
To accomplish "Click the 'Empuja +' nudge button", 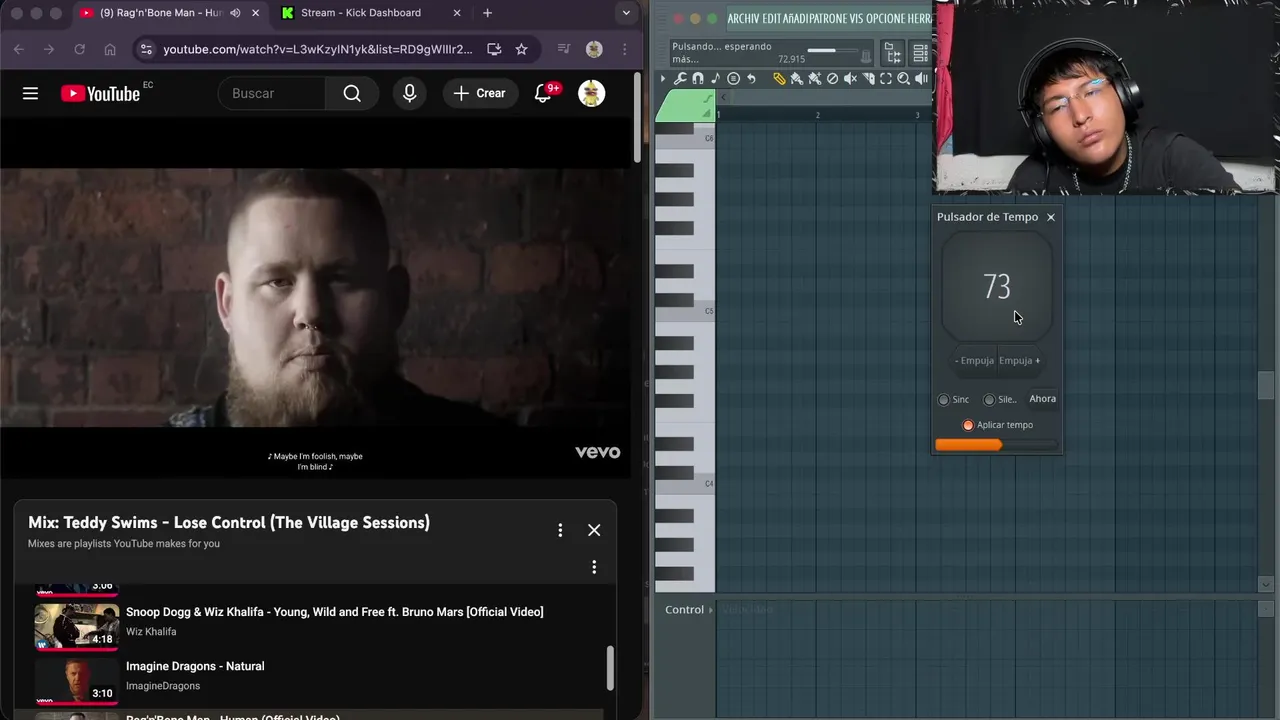I will (x=1020, y=360).
